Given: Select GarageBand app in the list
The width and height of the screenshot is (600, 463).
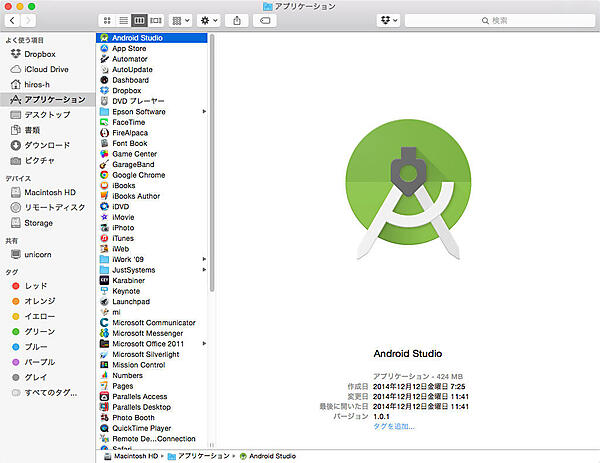Looking at the screenshot, I should click(x=132, y=165).
